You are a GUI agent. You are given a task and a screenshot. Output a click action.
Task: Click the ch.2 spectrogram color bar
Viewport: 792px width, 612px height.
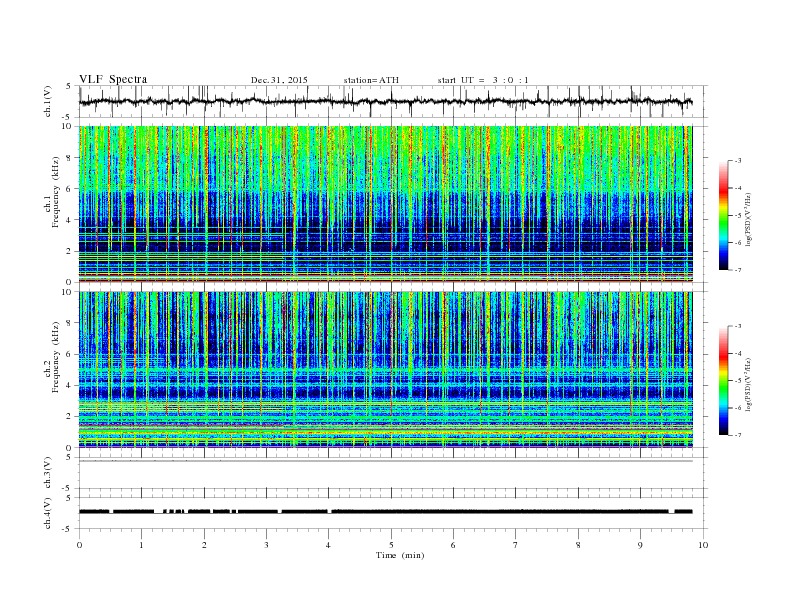(724, 380)
